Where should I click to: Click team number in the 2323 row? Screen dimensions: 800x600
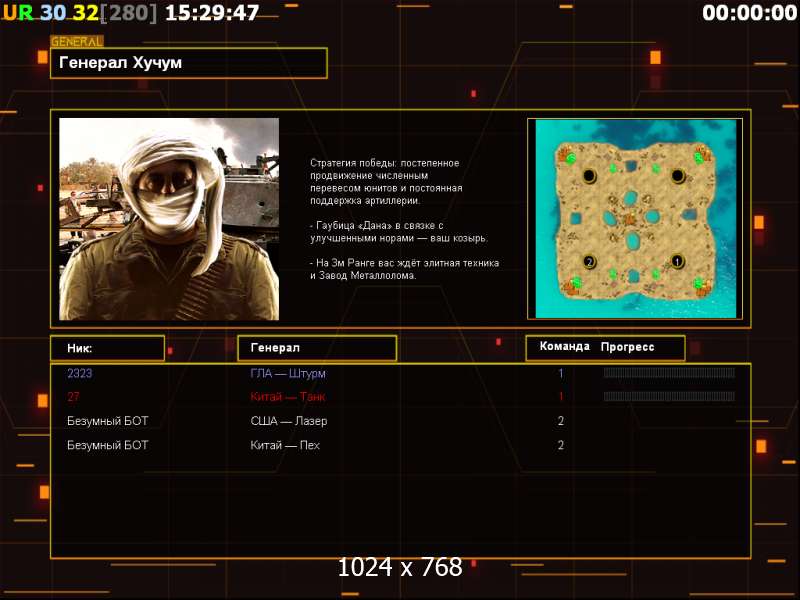point(561,373)
